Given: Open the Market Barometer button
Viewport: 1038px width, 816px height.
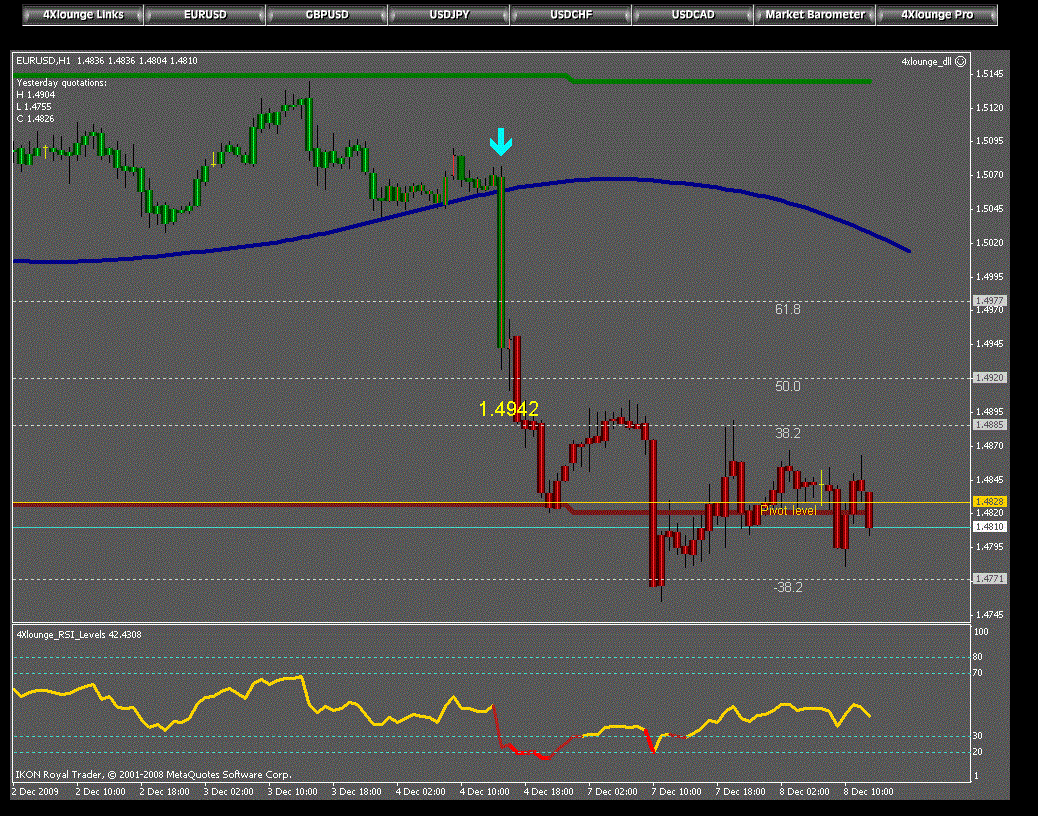Looking at the screenshot, I should tap(815, 15).
